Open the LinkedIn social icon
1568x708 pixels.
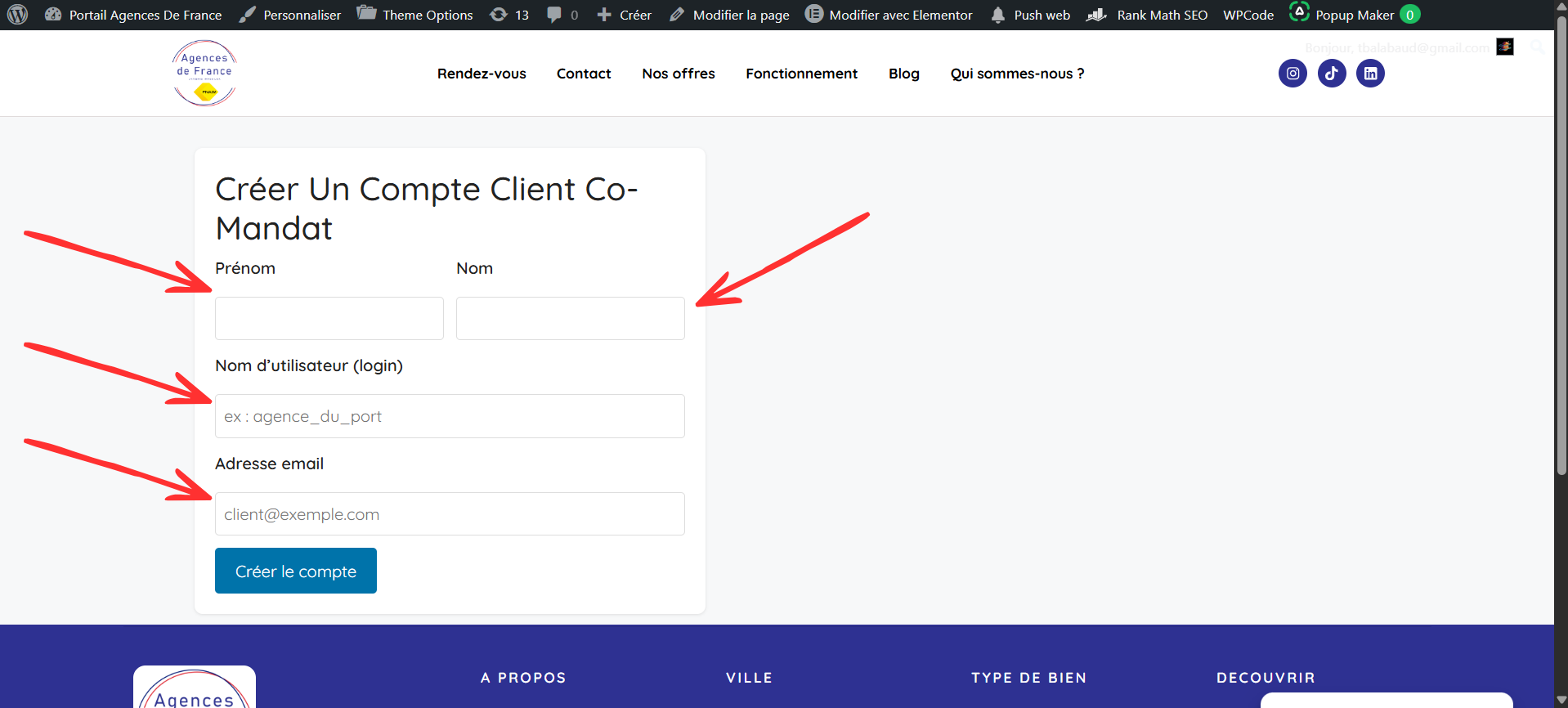(x=1371, y=74)
